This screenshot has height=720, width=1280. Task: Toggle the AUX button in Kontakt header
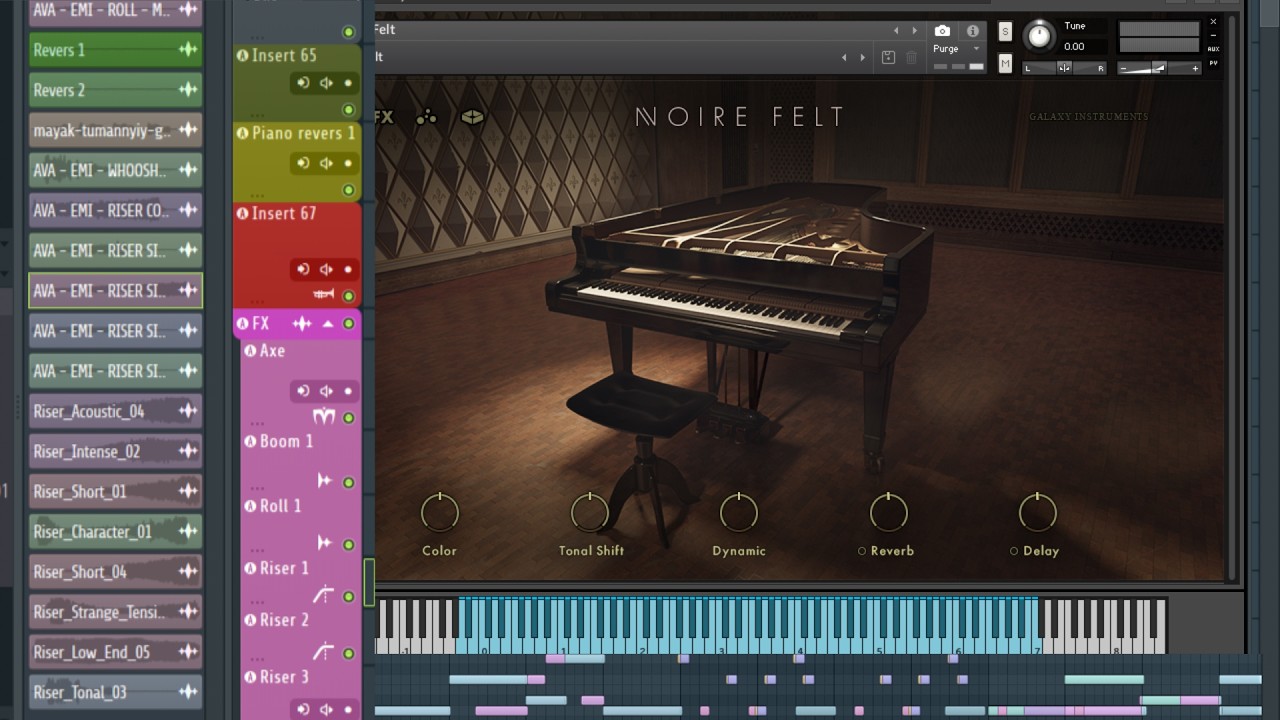pos(1213,49)
